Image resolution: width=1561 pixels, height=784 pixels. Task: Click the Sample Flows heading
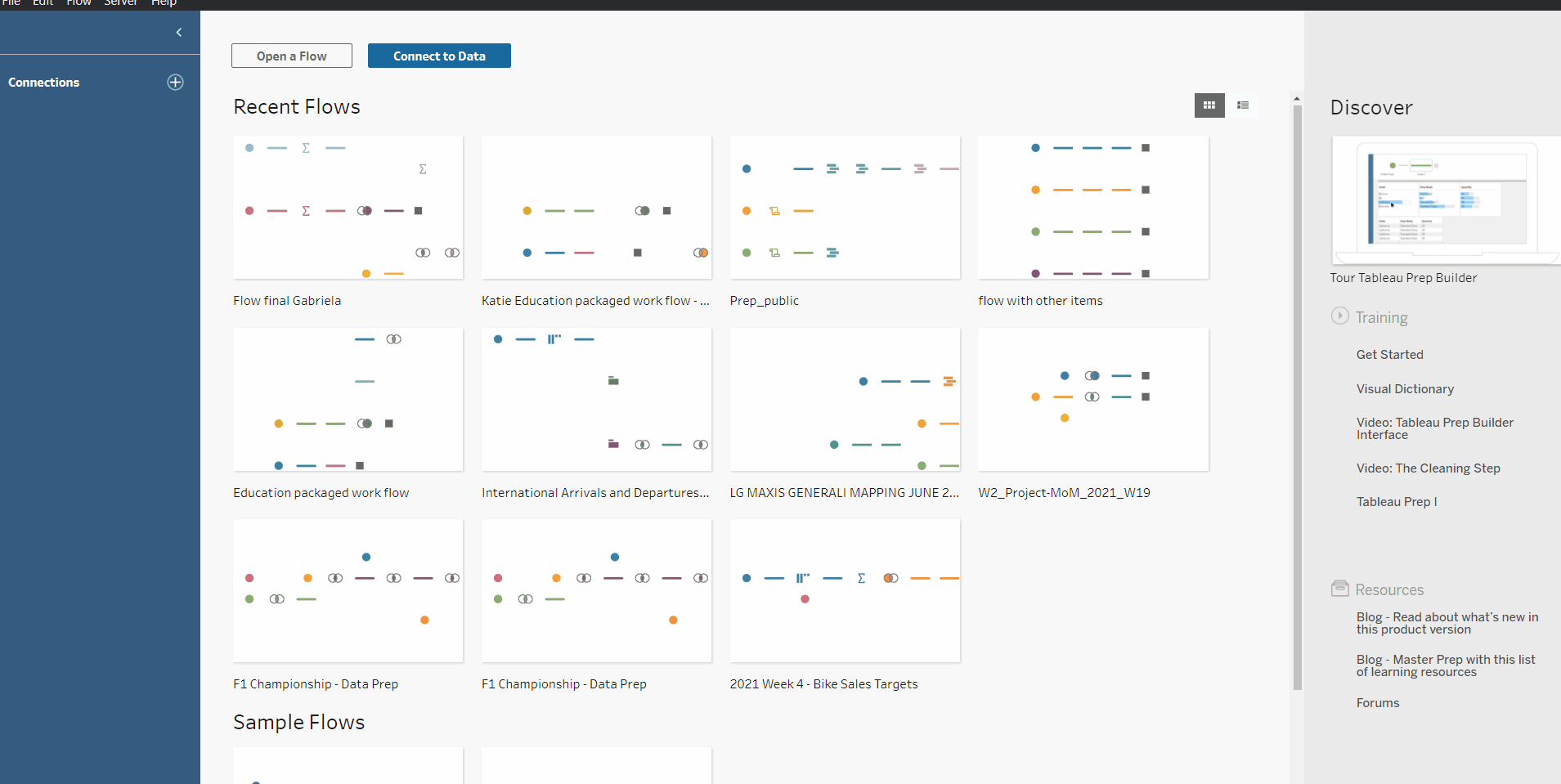(x=299, y=723)
